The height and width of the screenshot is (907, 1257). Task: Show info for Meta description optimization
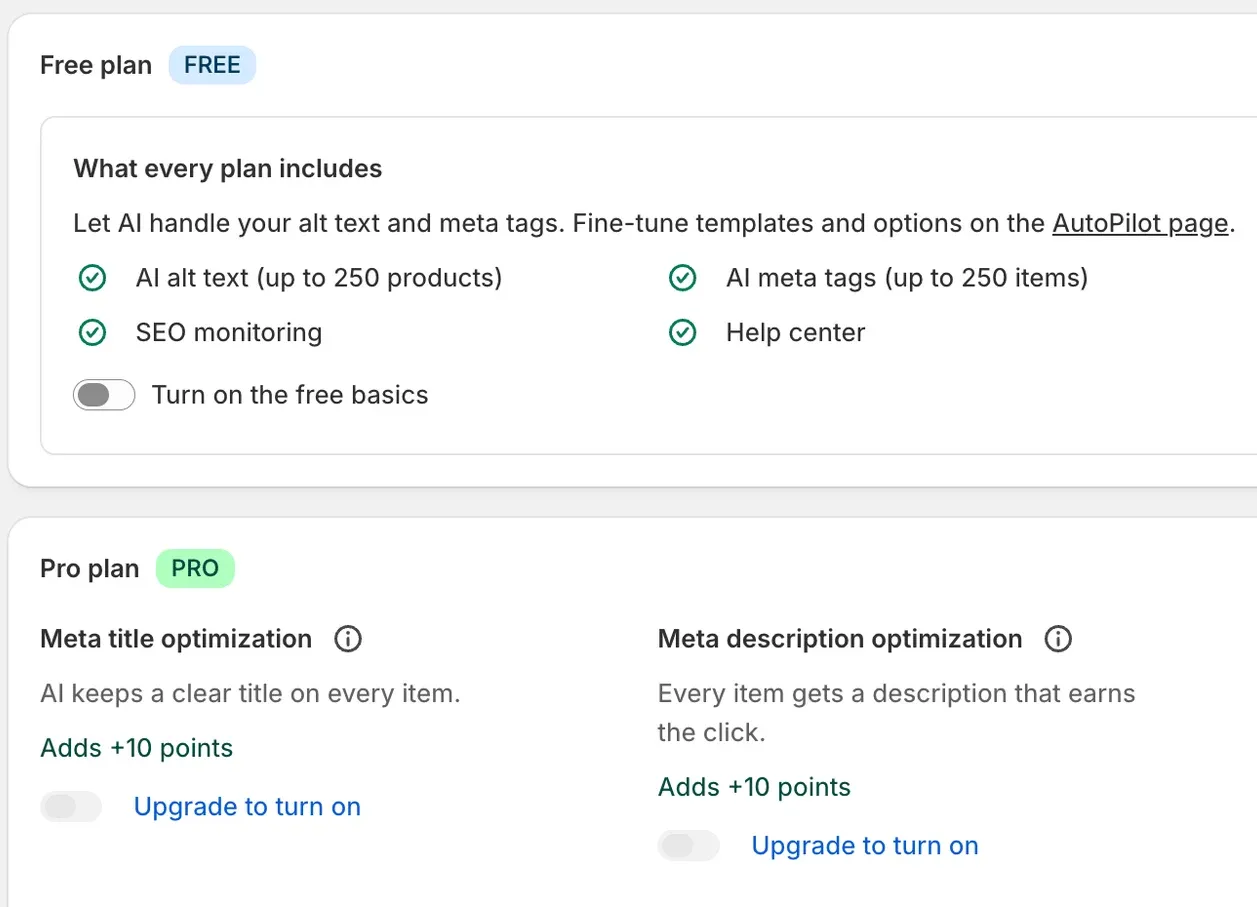point(1058,639)
